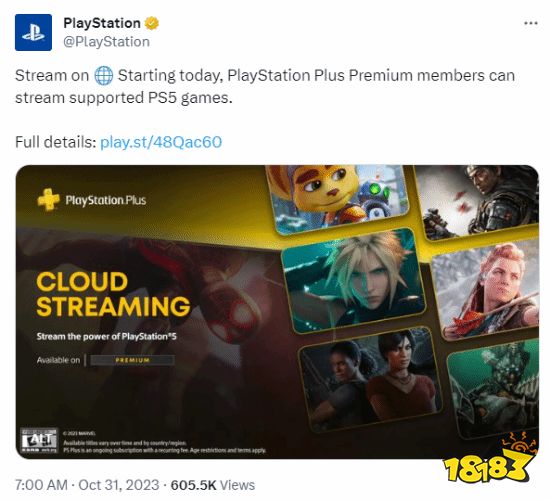This screenshot has height=500, width=550.
Task: Click the yellow PlayStation Plus logo
Action: click(x=48, y=200)
